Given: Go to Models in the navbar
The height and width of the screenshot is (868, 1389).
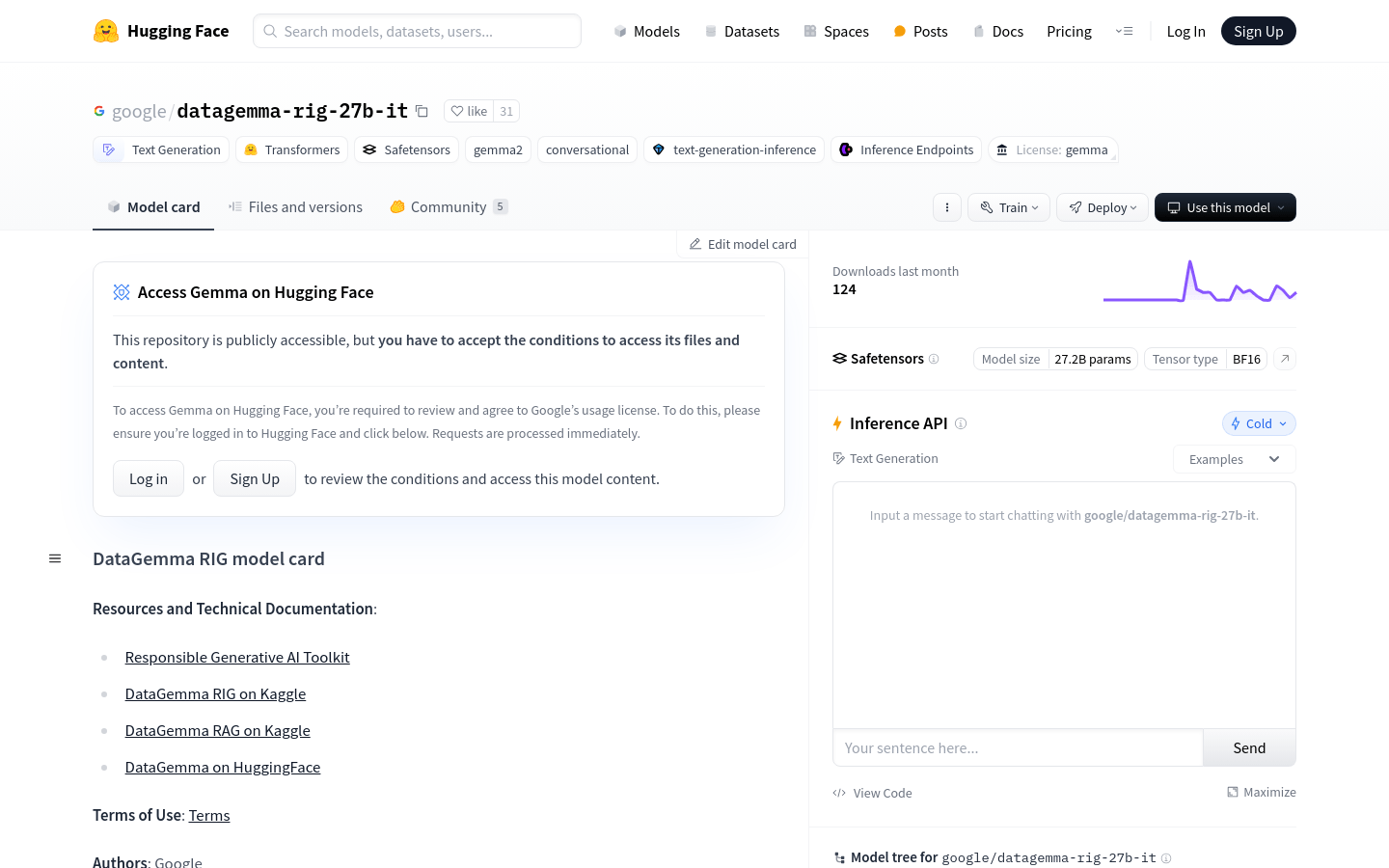Looking at the screenshot, I should point(647,31).
